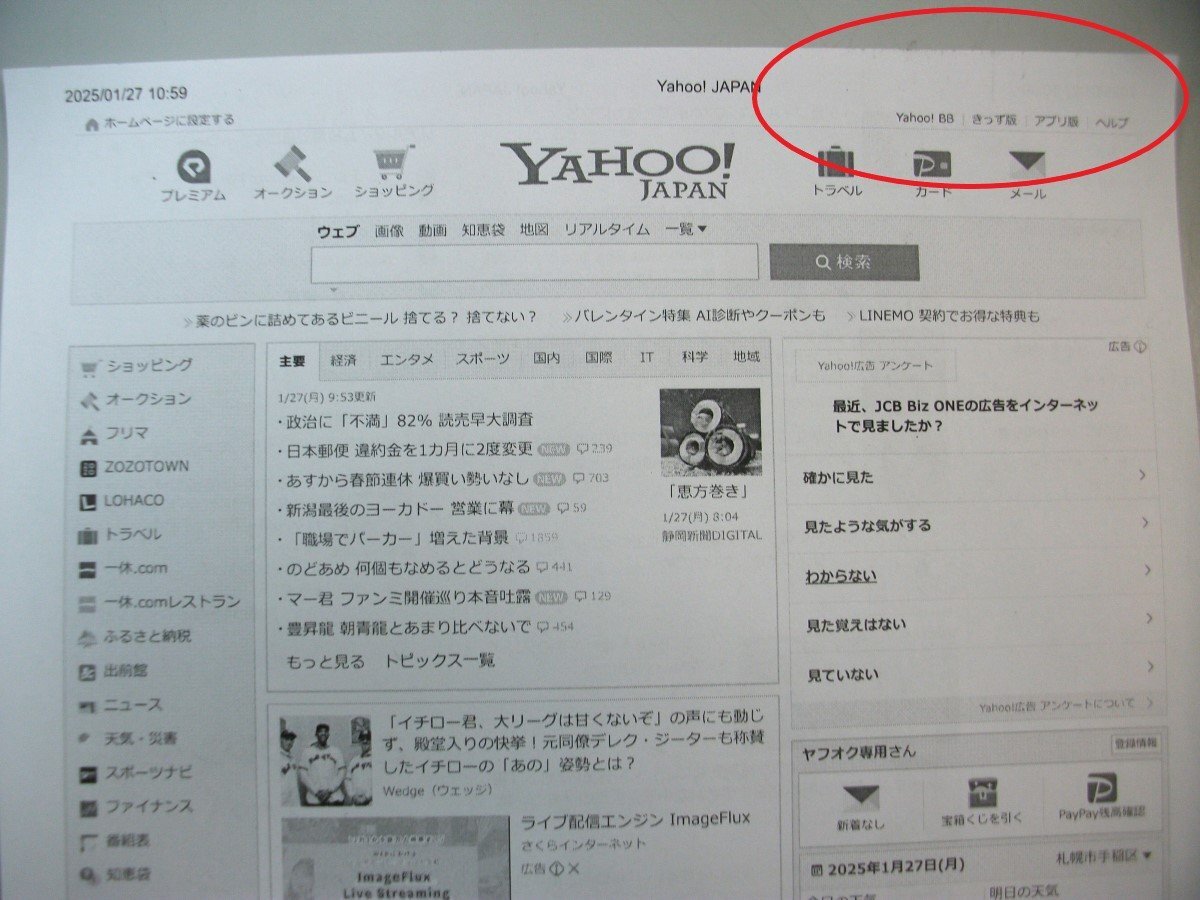
Task: Click the sidebar ZOZOTOWN icon
Action: [x=88, y=468]
